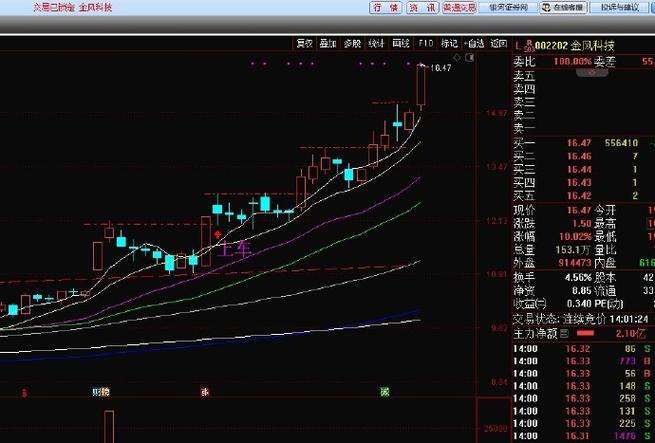Open F10 company info
This screenshot has height=443, width=655.
click(x=426, y=44)
